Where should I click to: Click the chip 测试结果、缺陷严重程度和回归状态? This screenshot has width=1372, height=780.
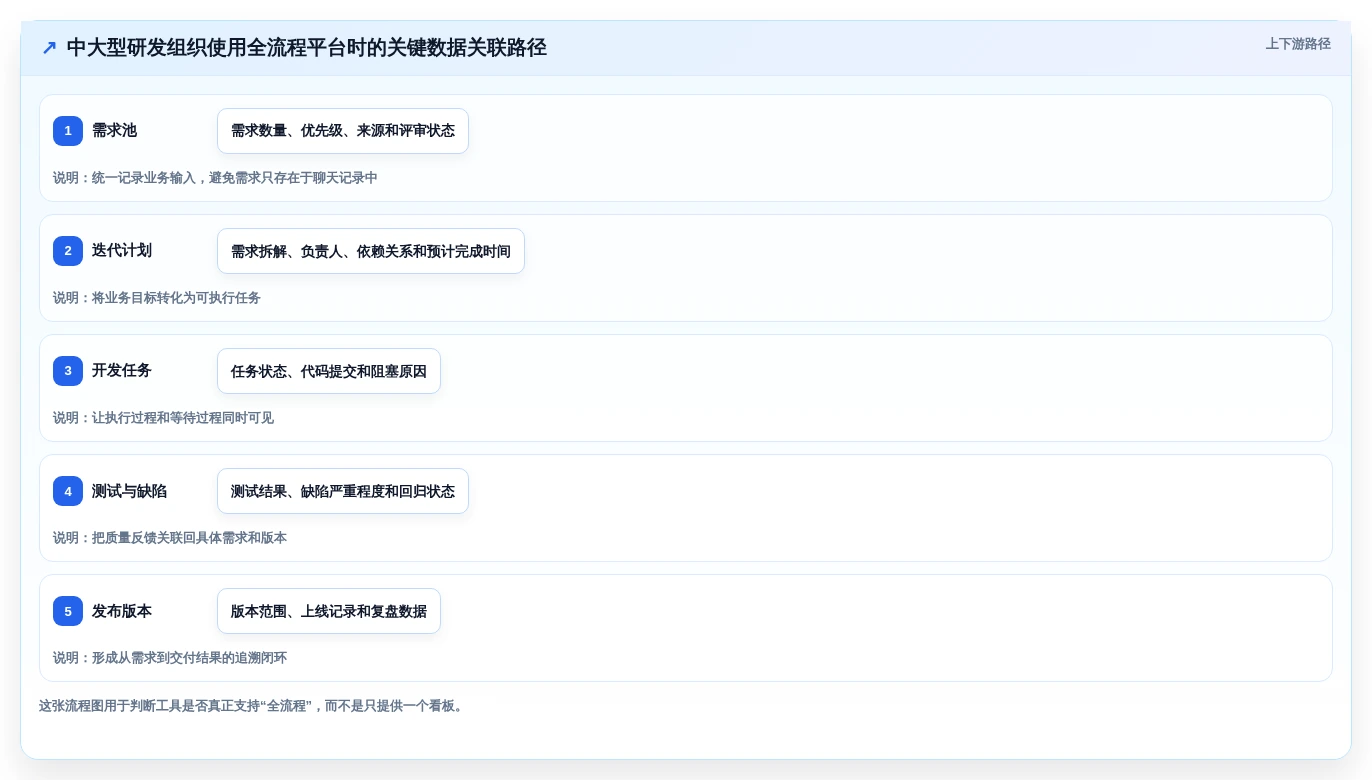(343, 491)
